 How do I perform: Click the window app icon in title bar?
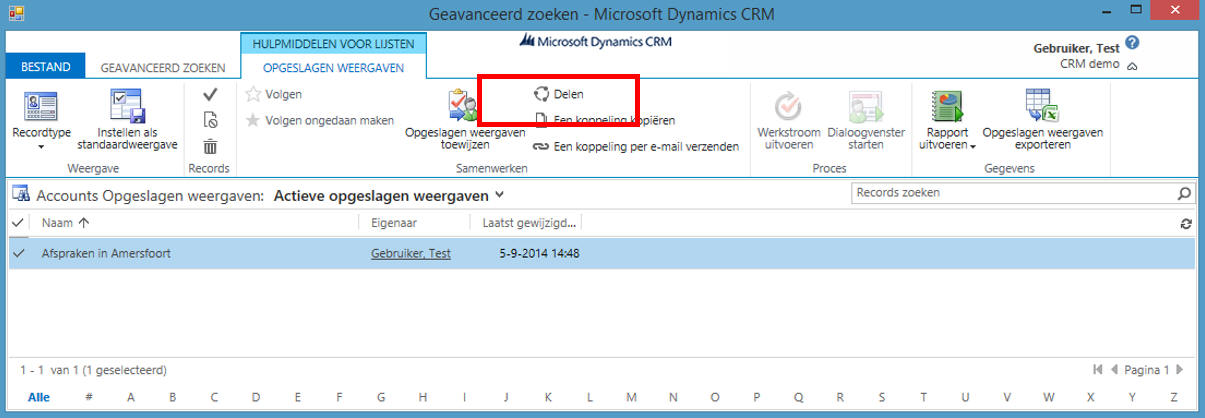[14, 13]
